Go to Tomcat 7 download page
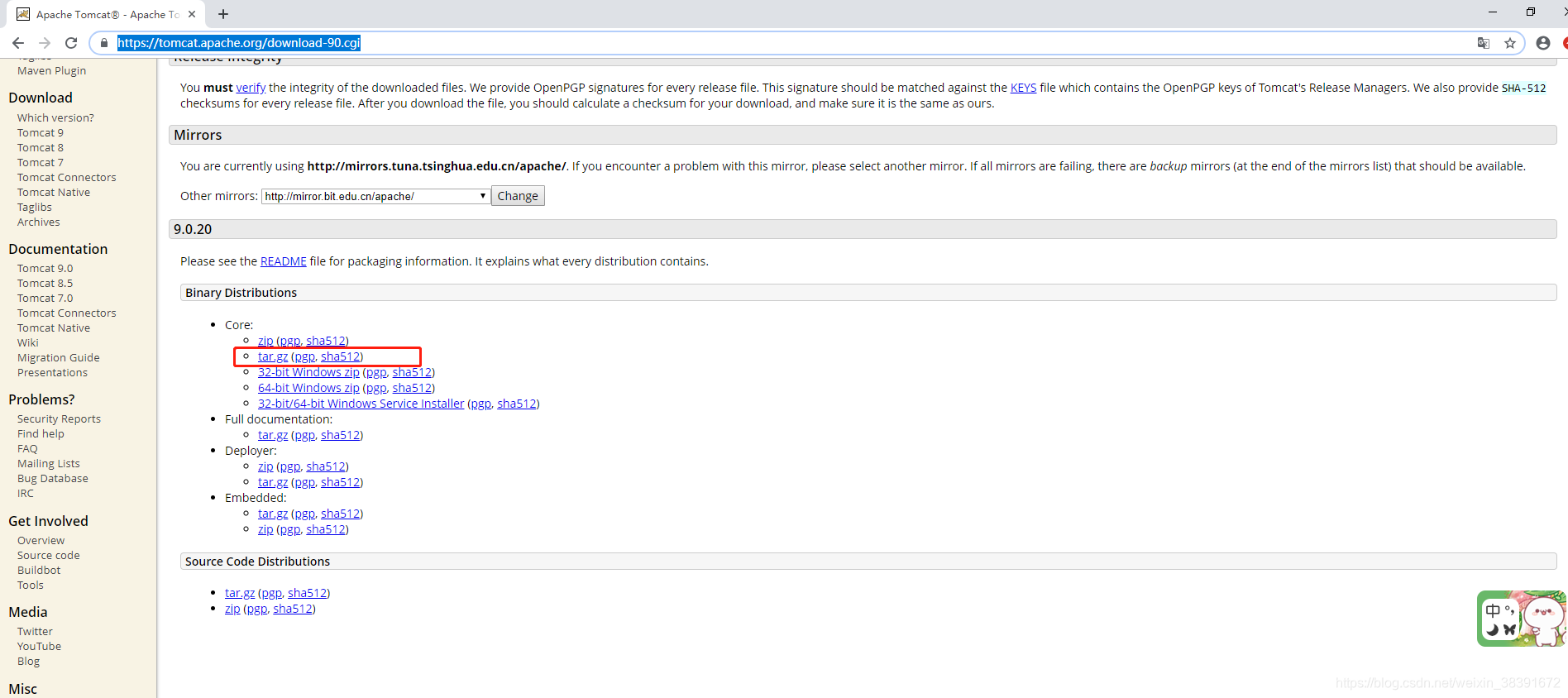Screen dimensions: 1568x698 tap(40, 163)
